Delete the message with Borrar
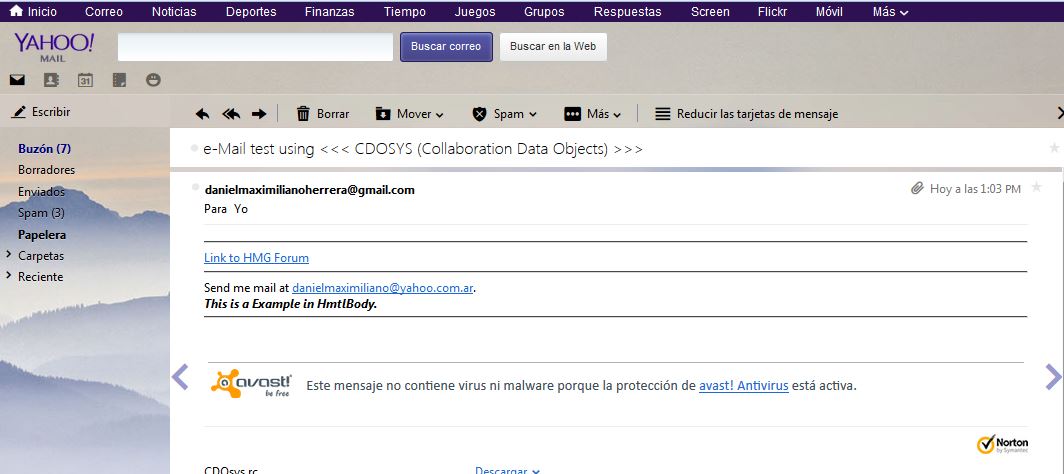Image resolution: width=1064 pixels, height=474 pixels. 323,114
